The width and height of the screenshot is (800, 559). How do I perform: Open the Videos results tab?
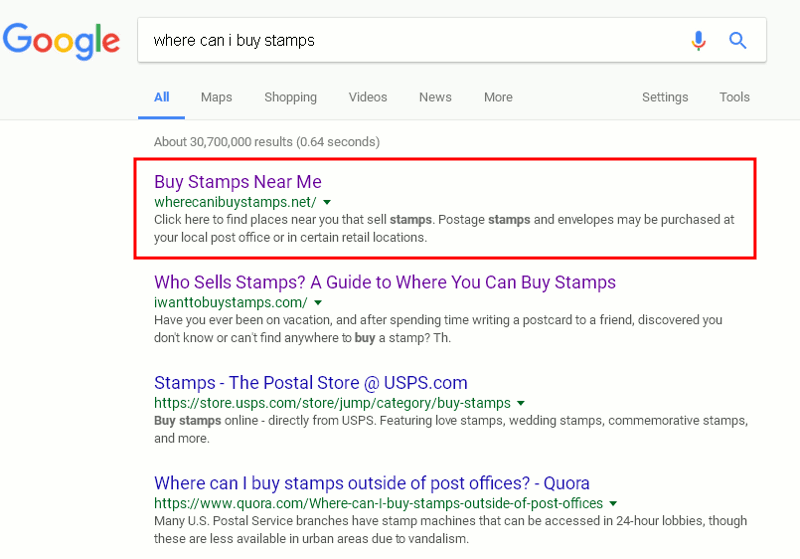368,97
